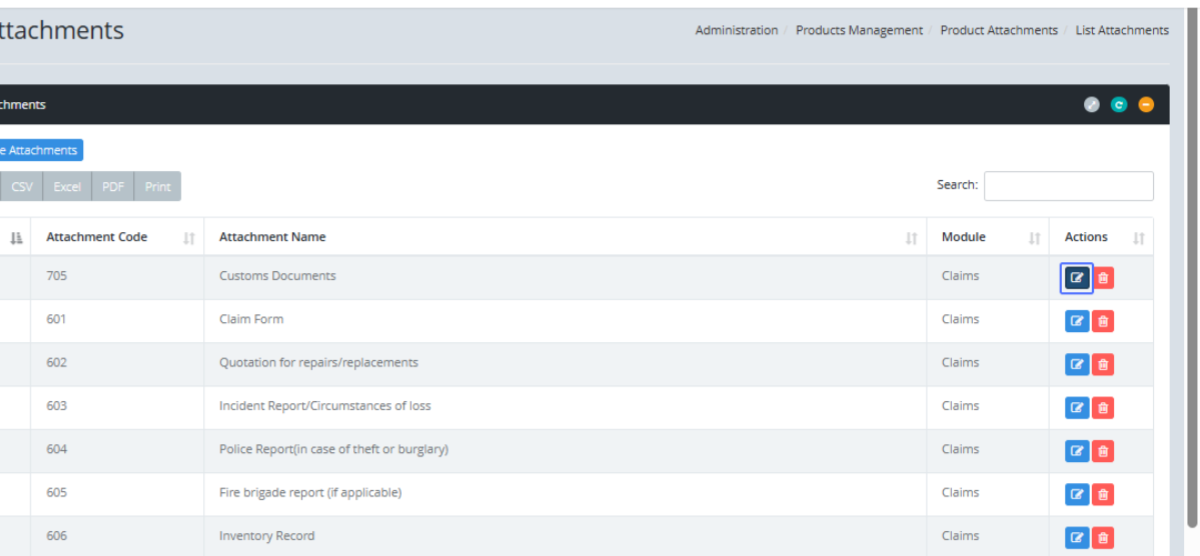Focus the Search input field
This screenshot has width=1200, height=556.
point(1068,186)
